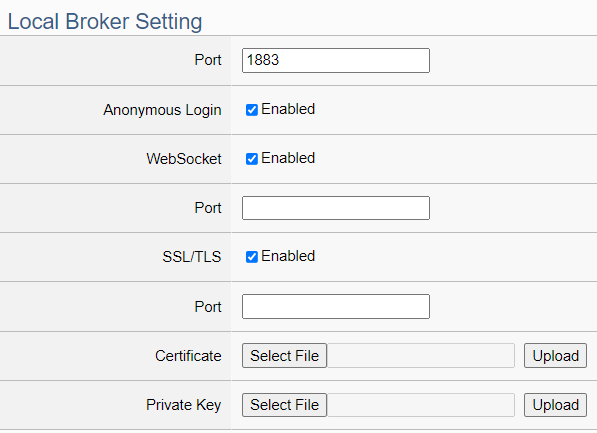Focus the empty SSL/TLS Port input
The image size is (597, 433).
click(335, 306)
